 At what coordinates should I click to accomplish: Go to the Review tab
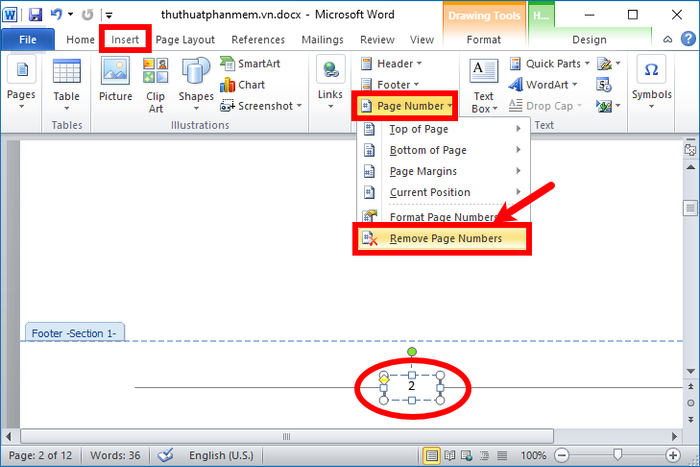377,40
